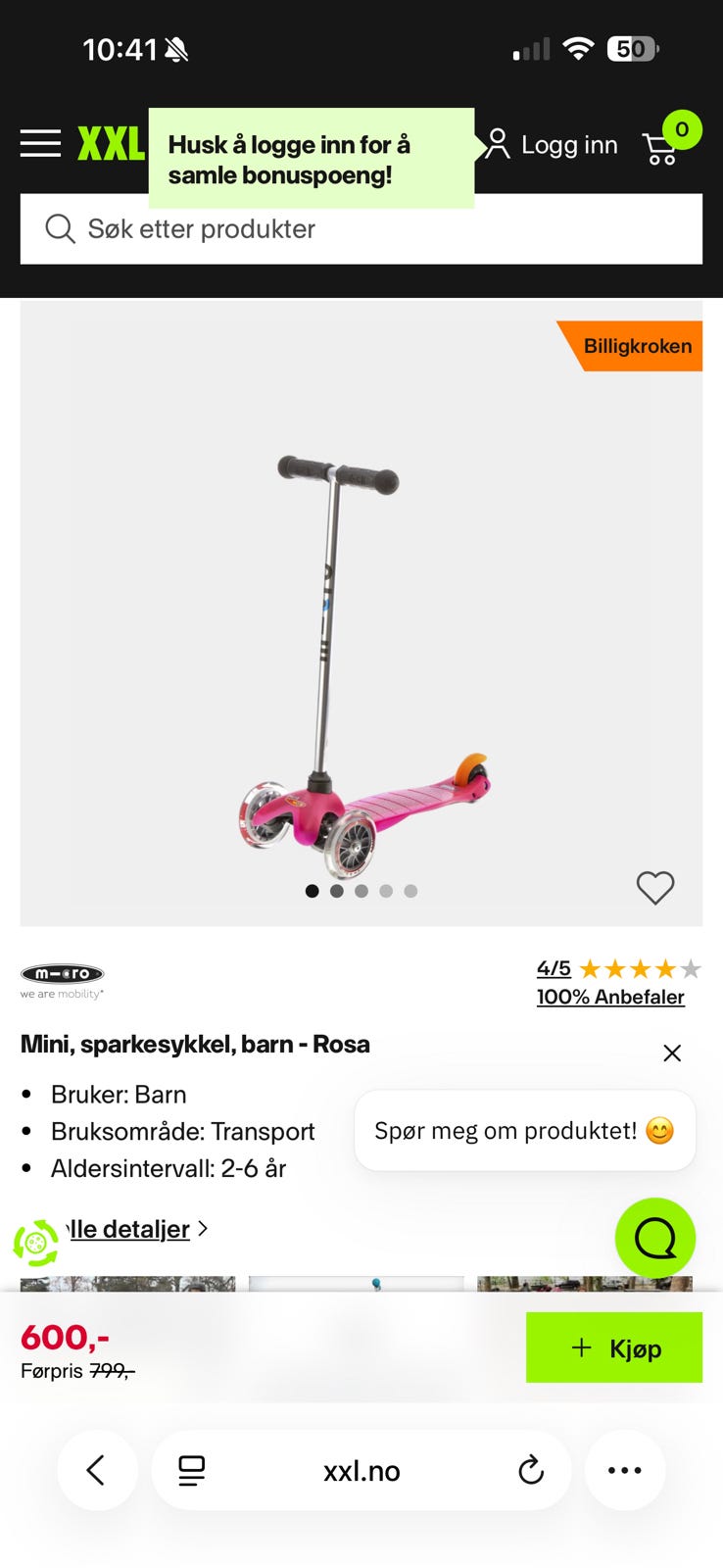Click the Logg inn link
The image size is (723, 1568).
pos(553,145)
